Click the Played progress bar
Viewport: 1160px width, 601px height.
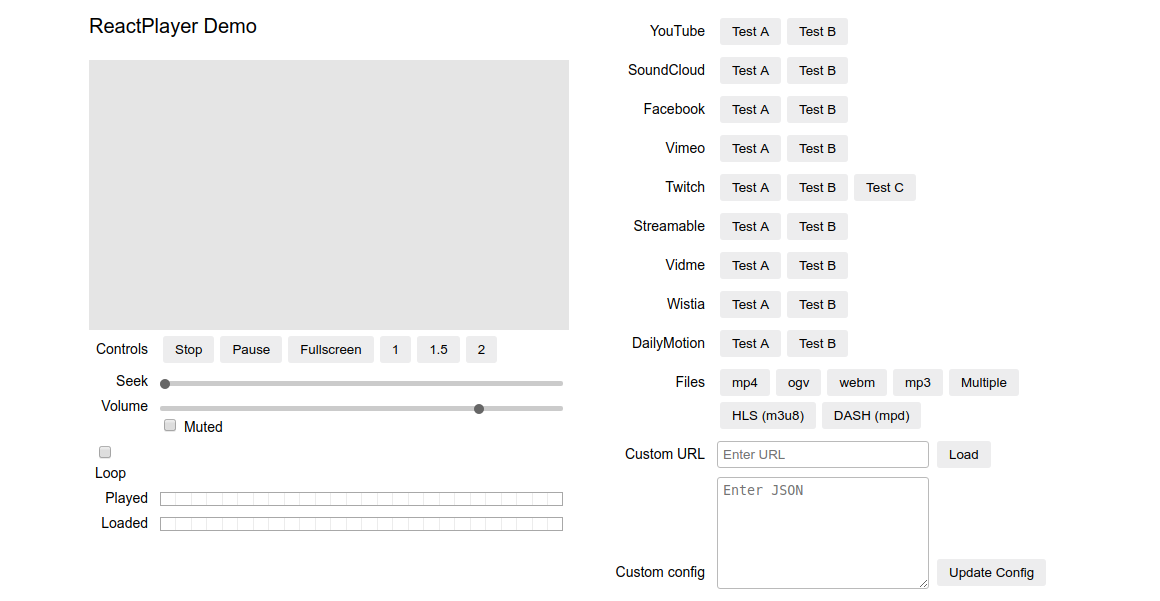361,499
